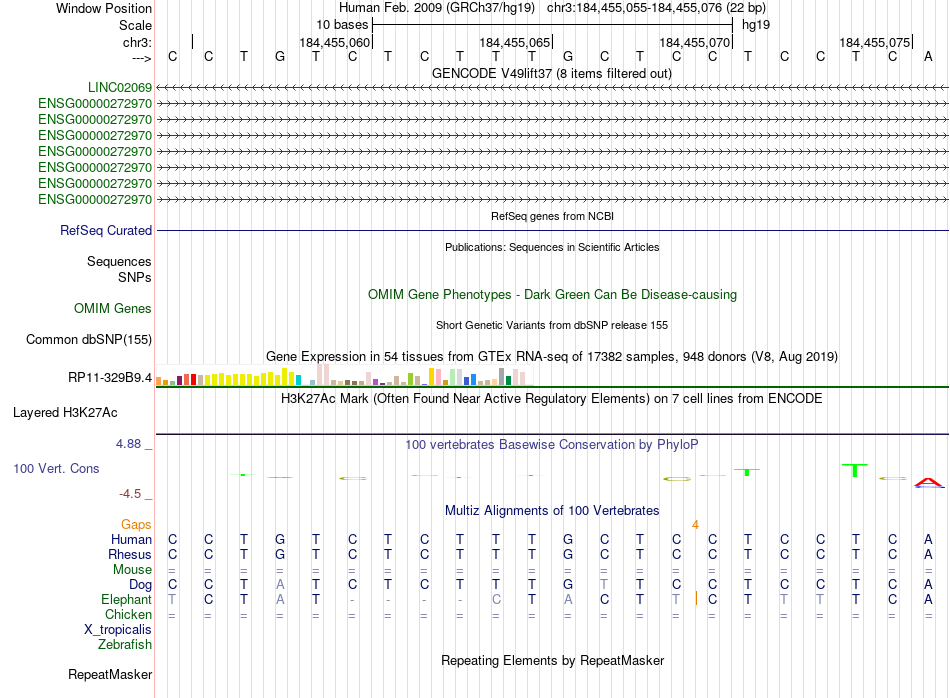This screenshot has height=698, width=950.
Task: Click the orange insertion bar in the Elephant row
Action: click(x=696, y=599)
